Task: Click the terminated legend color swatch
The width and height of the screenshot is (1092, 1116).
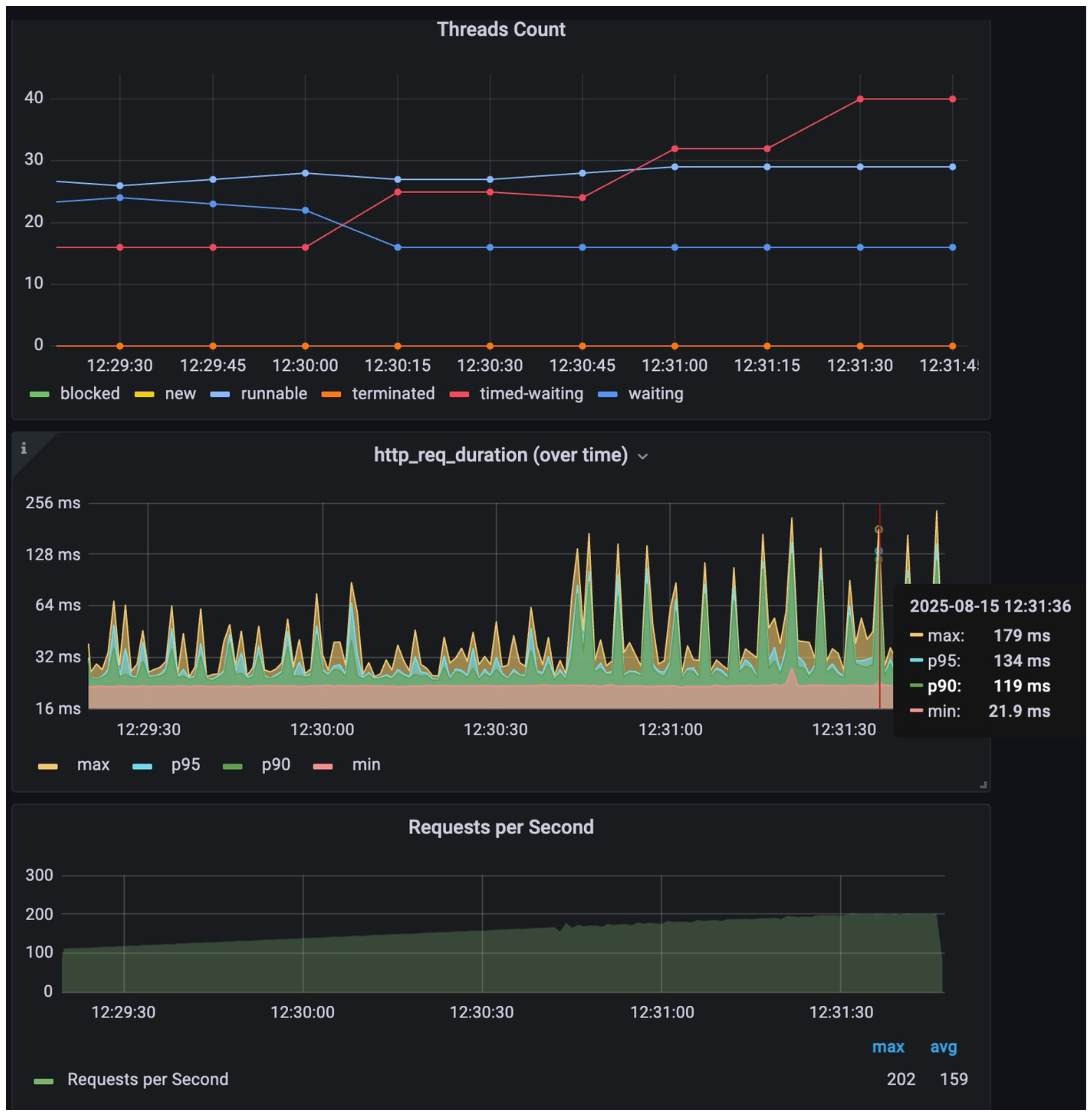Action: click(x=332, y=394)
